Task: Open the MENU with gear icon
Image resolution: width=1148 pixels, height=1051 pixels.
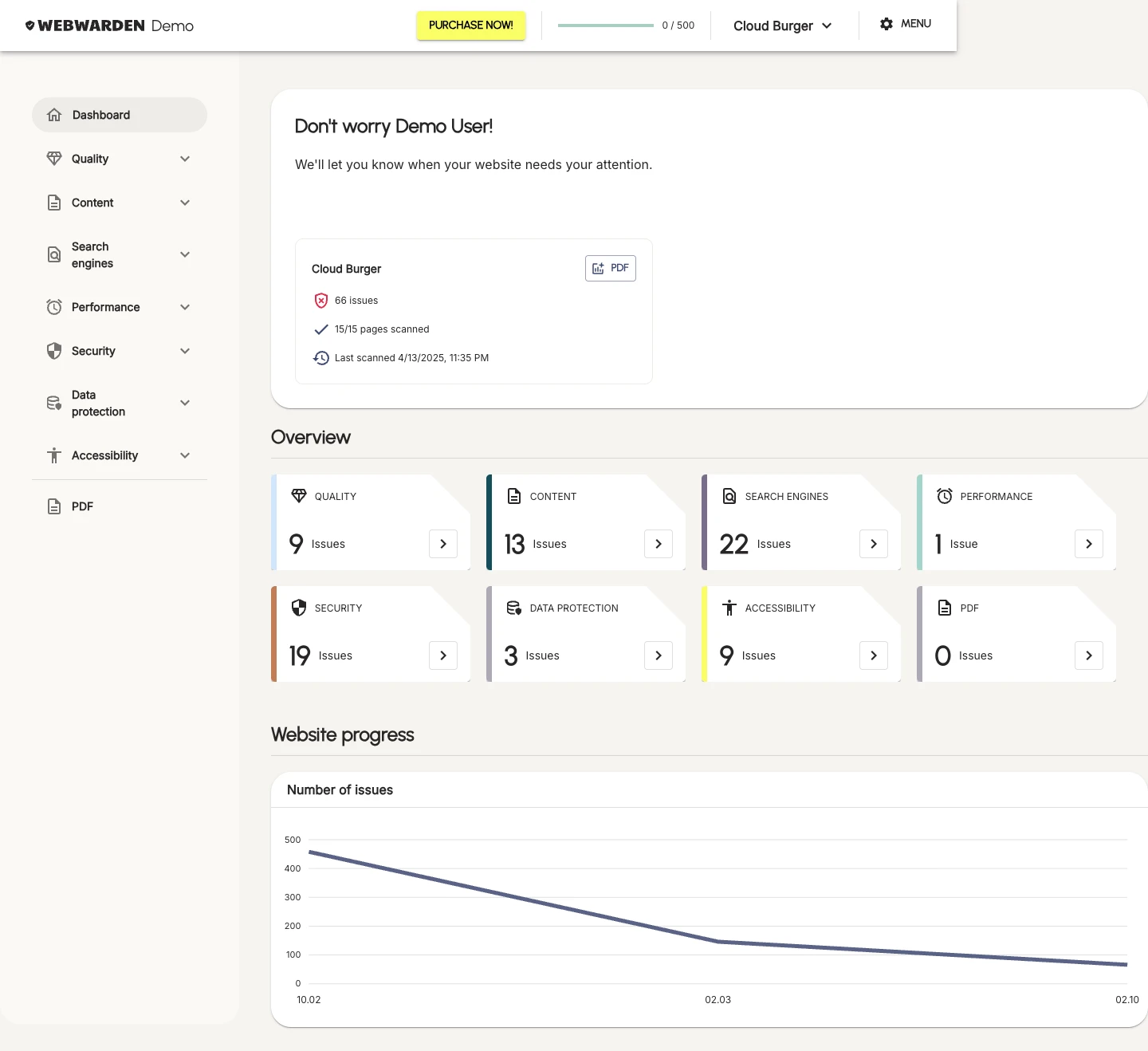Action: tap(905, 23)
